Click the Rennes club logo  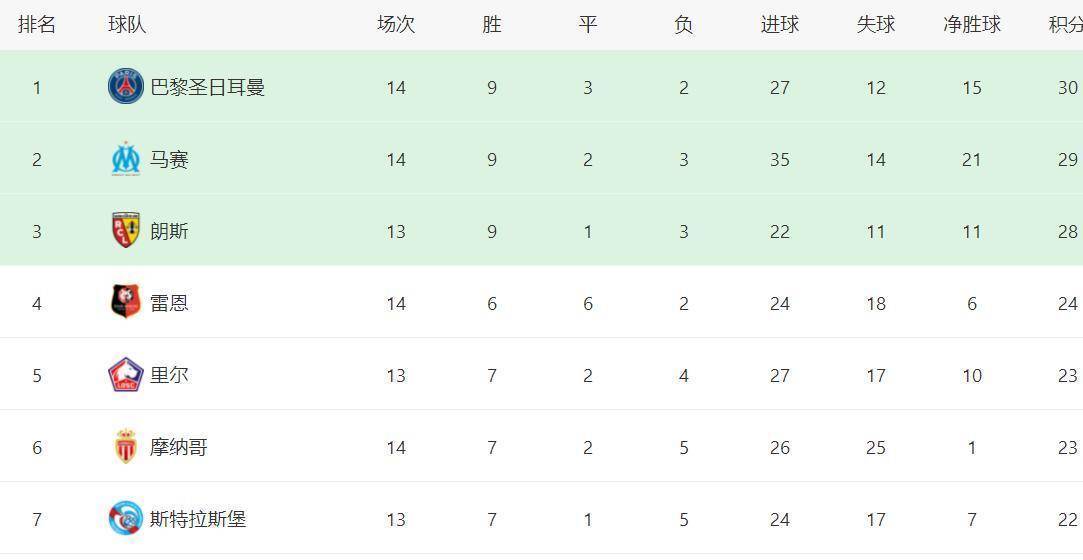[x=126, y=303]
